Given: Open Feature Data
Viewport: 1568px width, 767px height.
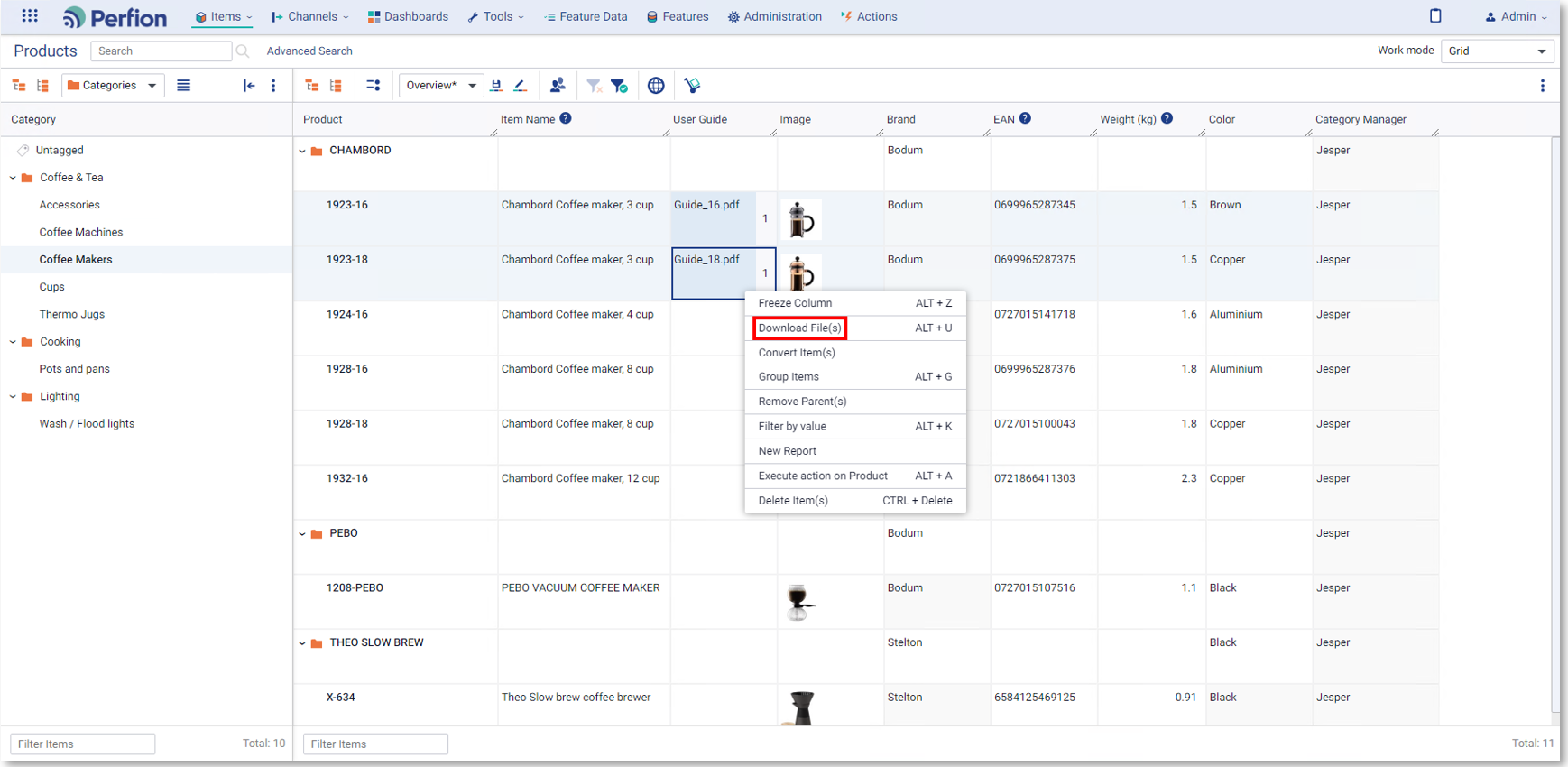Looking at the screenshot, I should point(586,17).
